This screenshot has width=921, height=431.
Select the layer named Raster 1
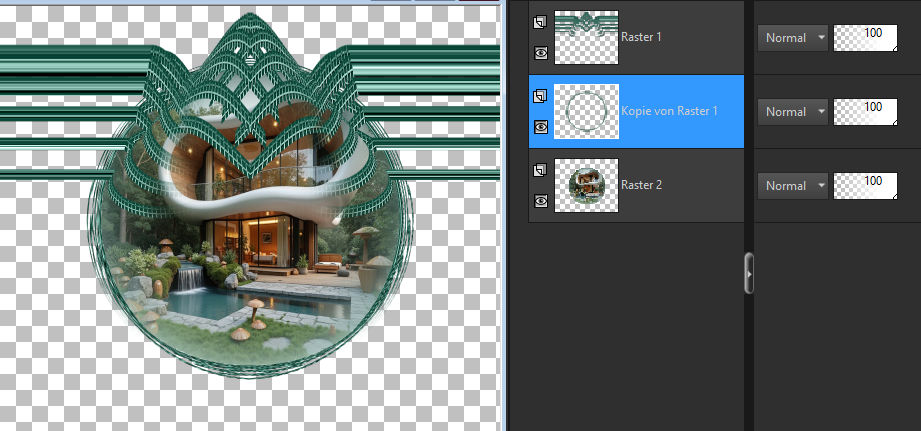[x=642, y=37]
